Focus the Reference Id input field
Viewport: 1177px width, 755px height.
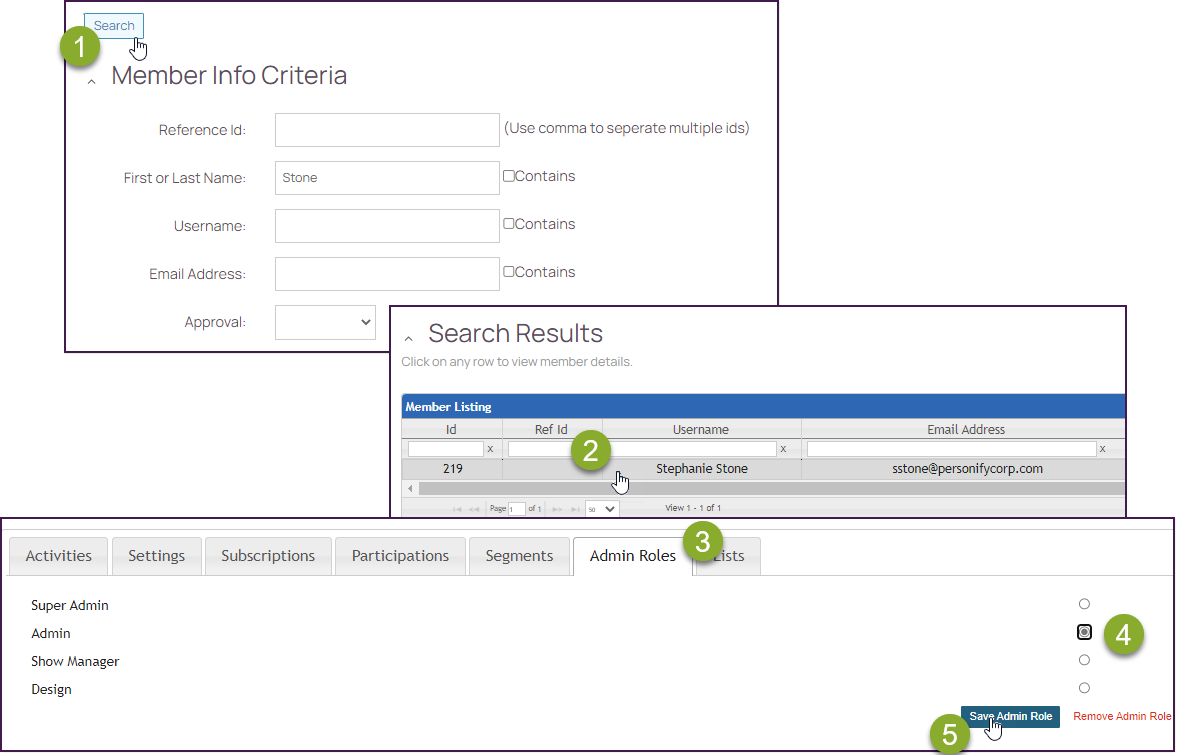(x=387, y=130)
